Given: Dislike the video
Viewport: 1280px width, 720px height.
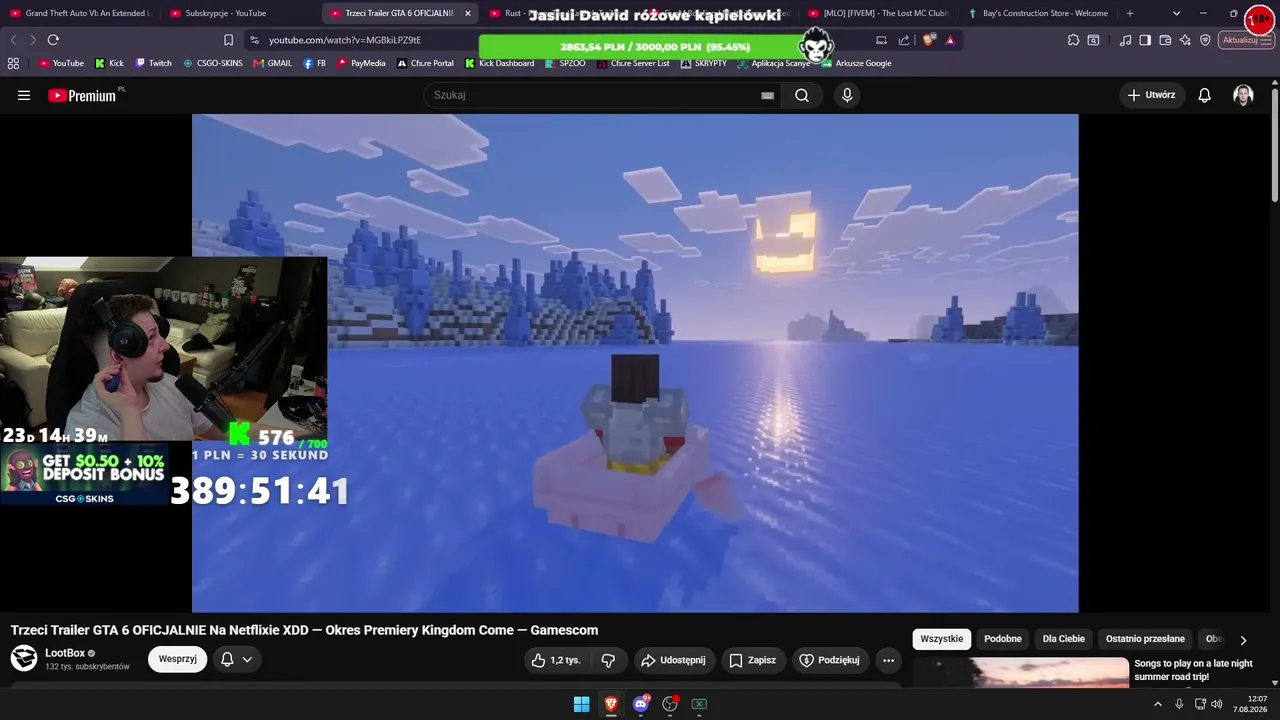Looking at the screenshot, I should (608, 660).
